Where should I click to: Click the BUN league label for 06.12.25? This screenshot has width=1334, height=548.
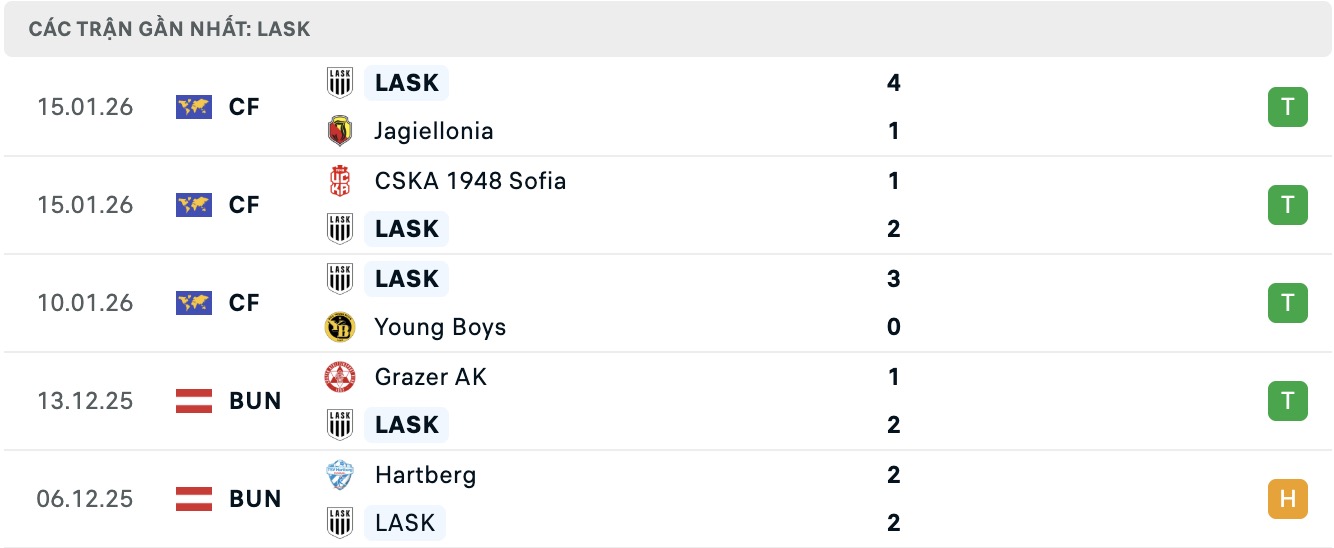255,499
